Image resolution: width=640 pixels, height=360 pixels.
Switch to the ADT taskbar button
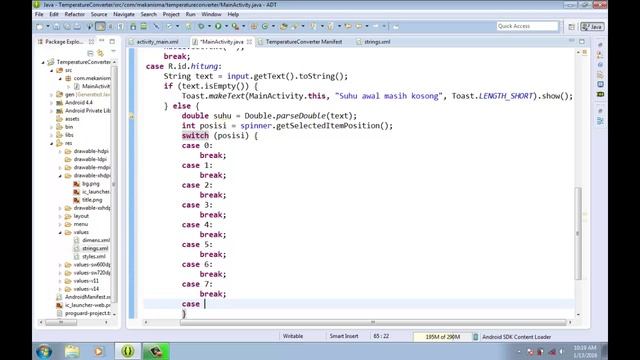[128, 351]
